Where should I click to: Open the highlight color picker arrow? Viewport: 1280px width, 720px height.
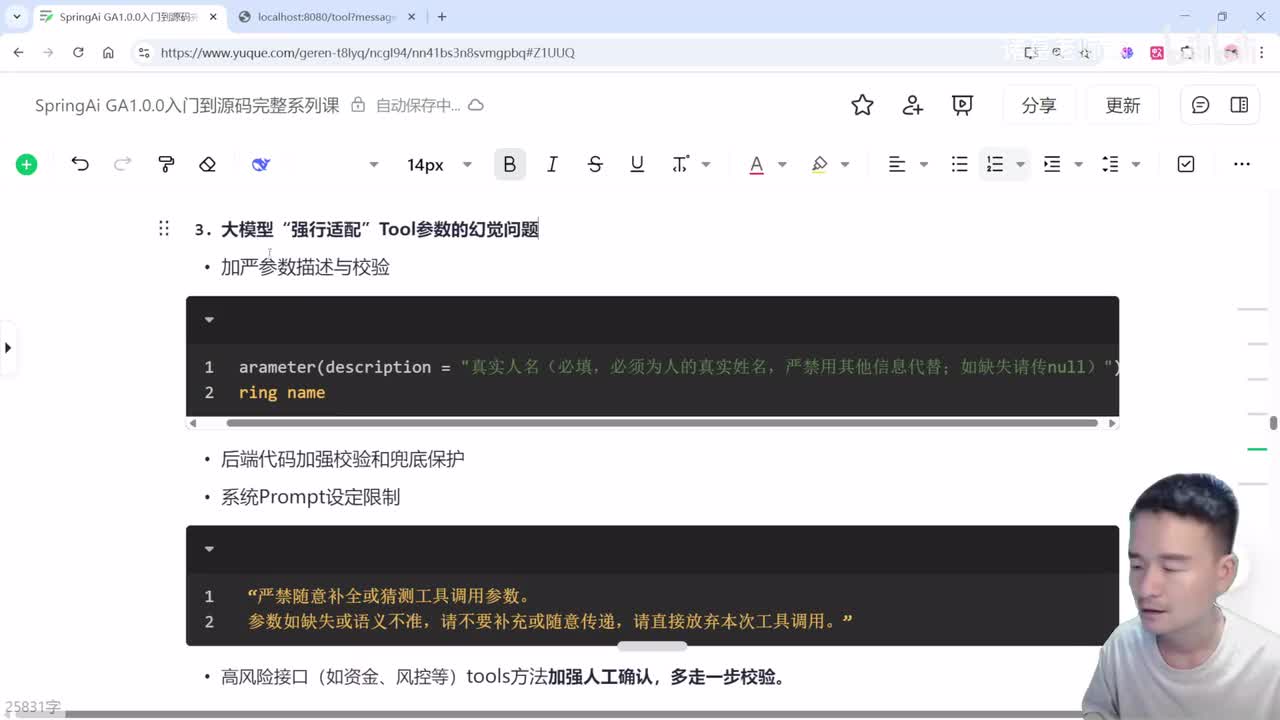845,165
